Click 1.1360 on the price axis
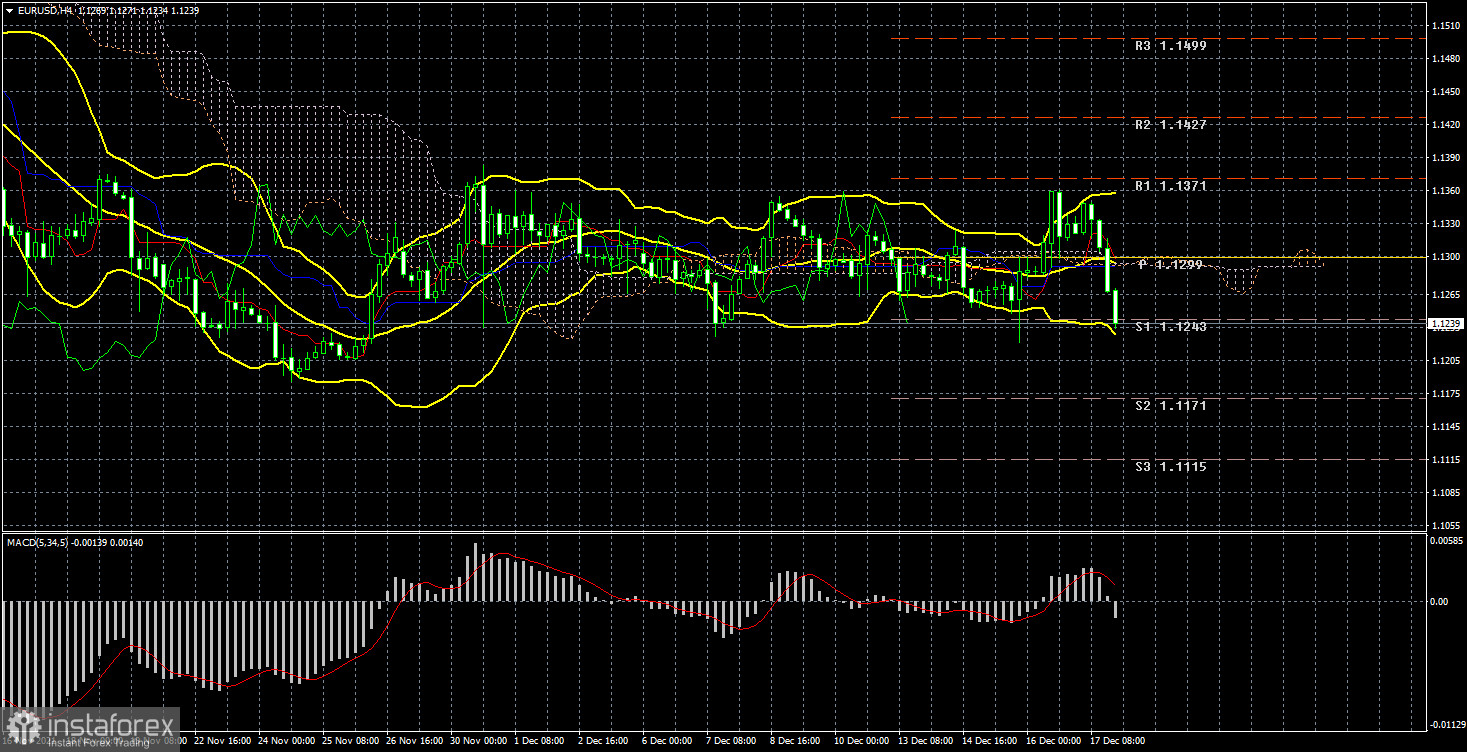The image size is (1467, 752). point(1446,191)
